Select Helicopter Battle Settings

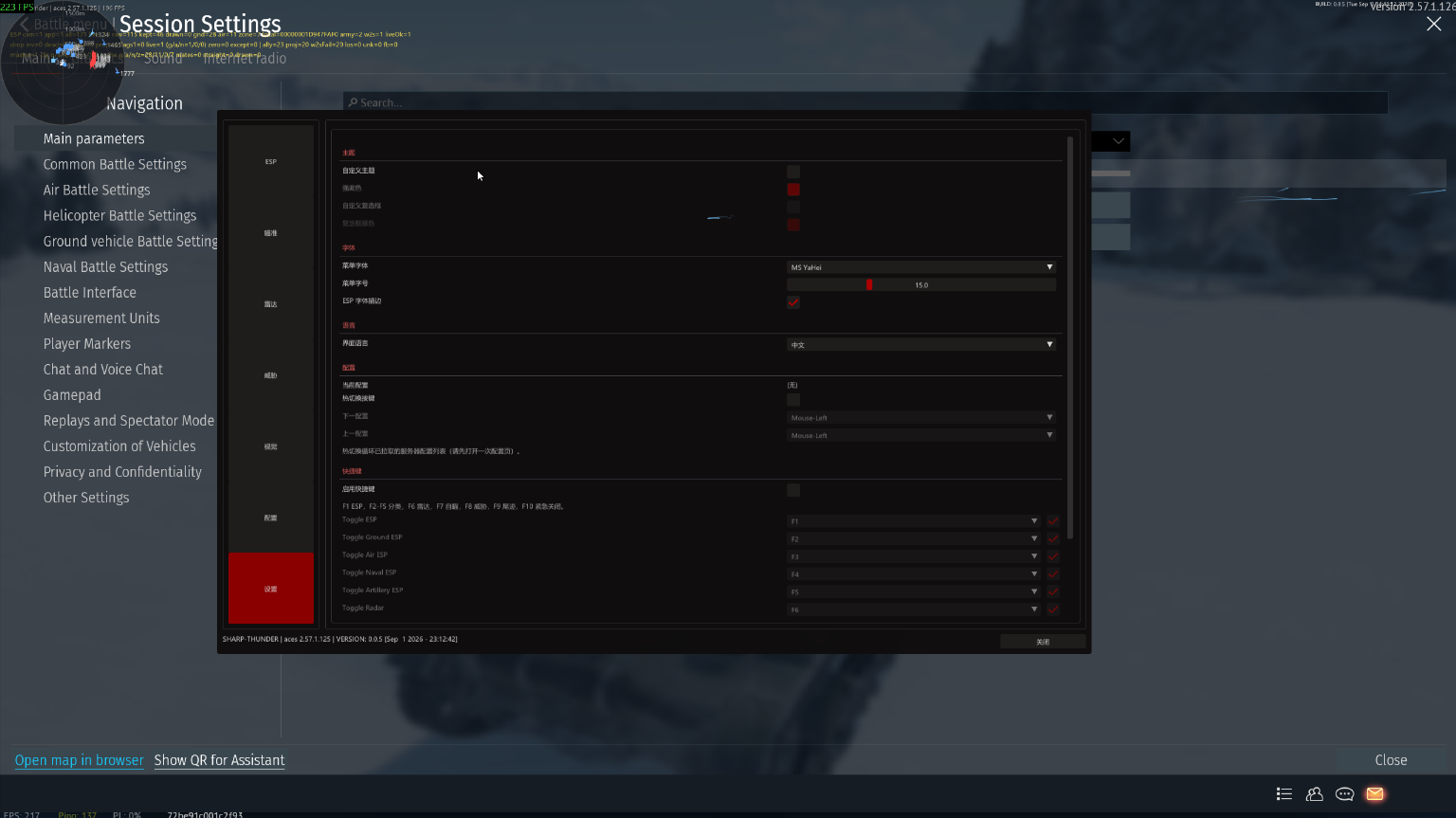pos(119,215)
